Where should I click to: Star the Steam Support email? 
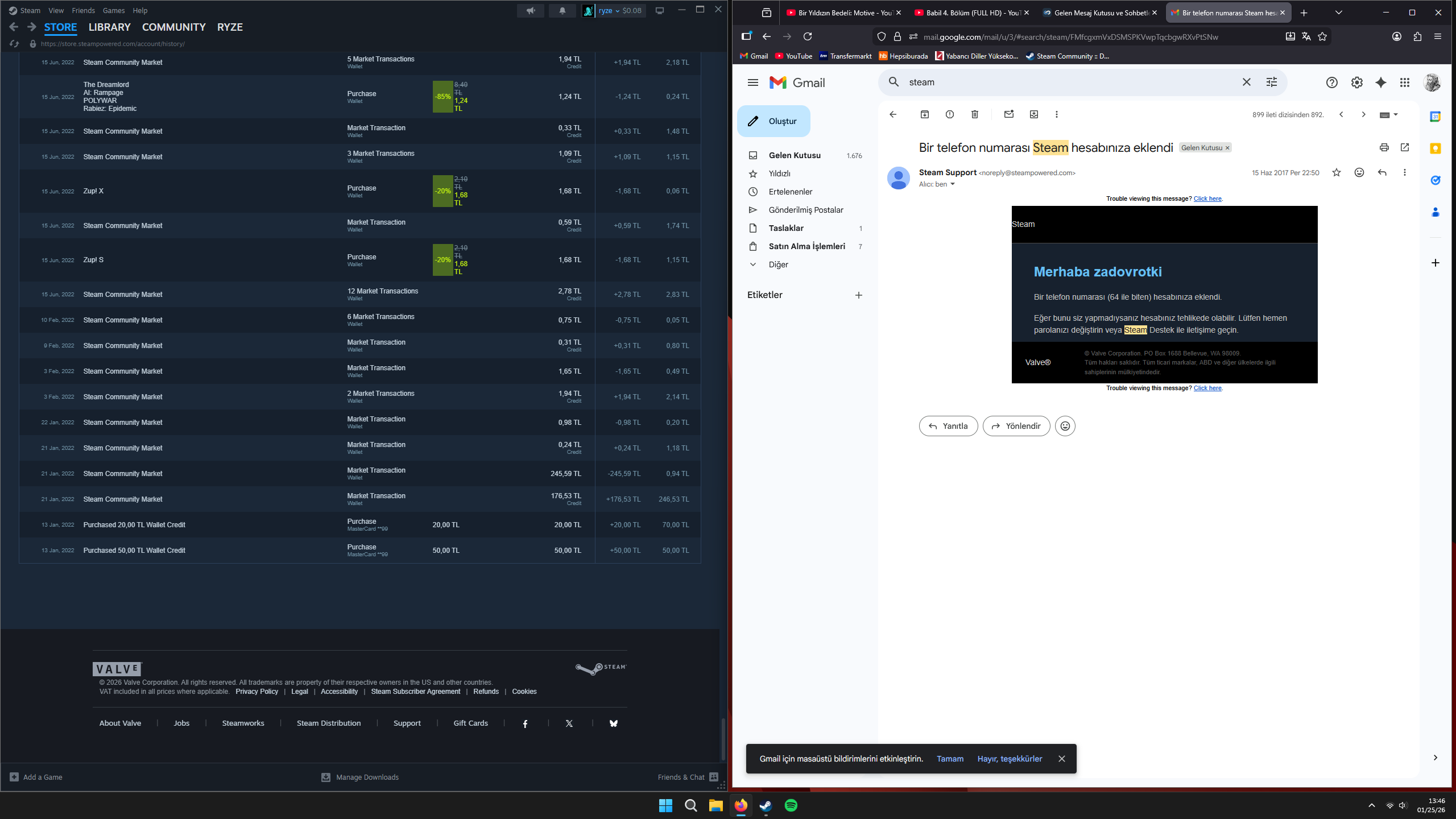1337,173
